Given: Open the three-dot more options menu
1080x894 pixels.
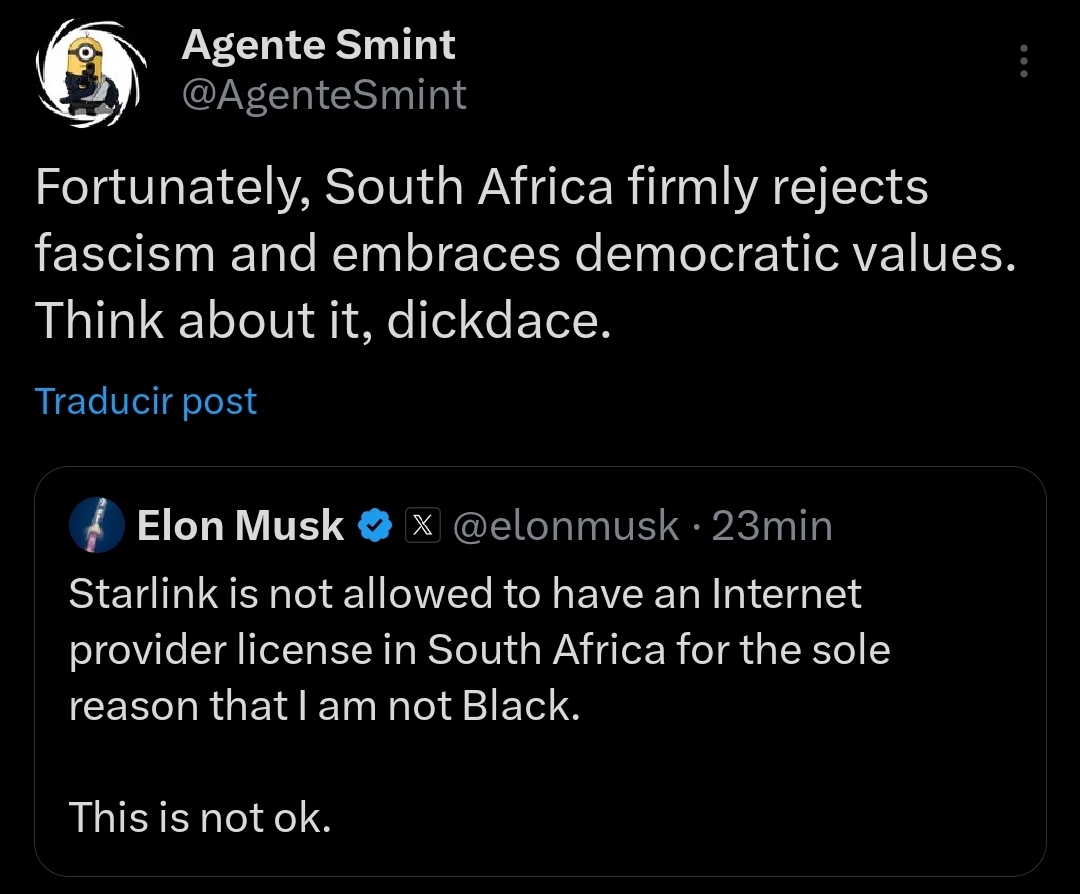Looking at the screenshot, I should [x=1022, y=62].
